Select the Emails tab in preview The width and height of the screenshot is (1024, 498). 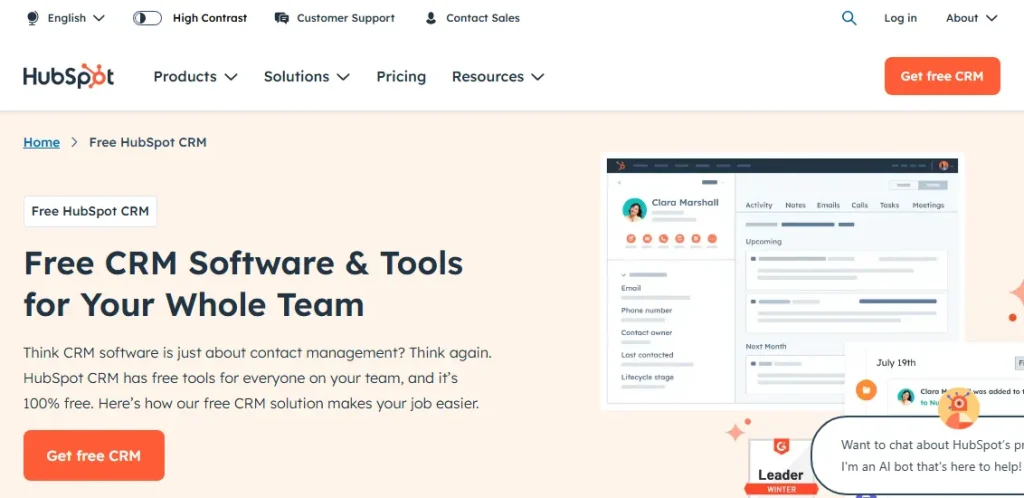828,205
